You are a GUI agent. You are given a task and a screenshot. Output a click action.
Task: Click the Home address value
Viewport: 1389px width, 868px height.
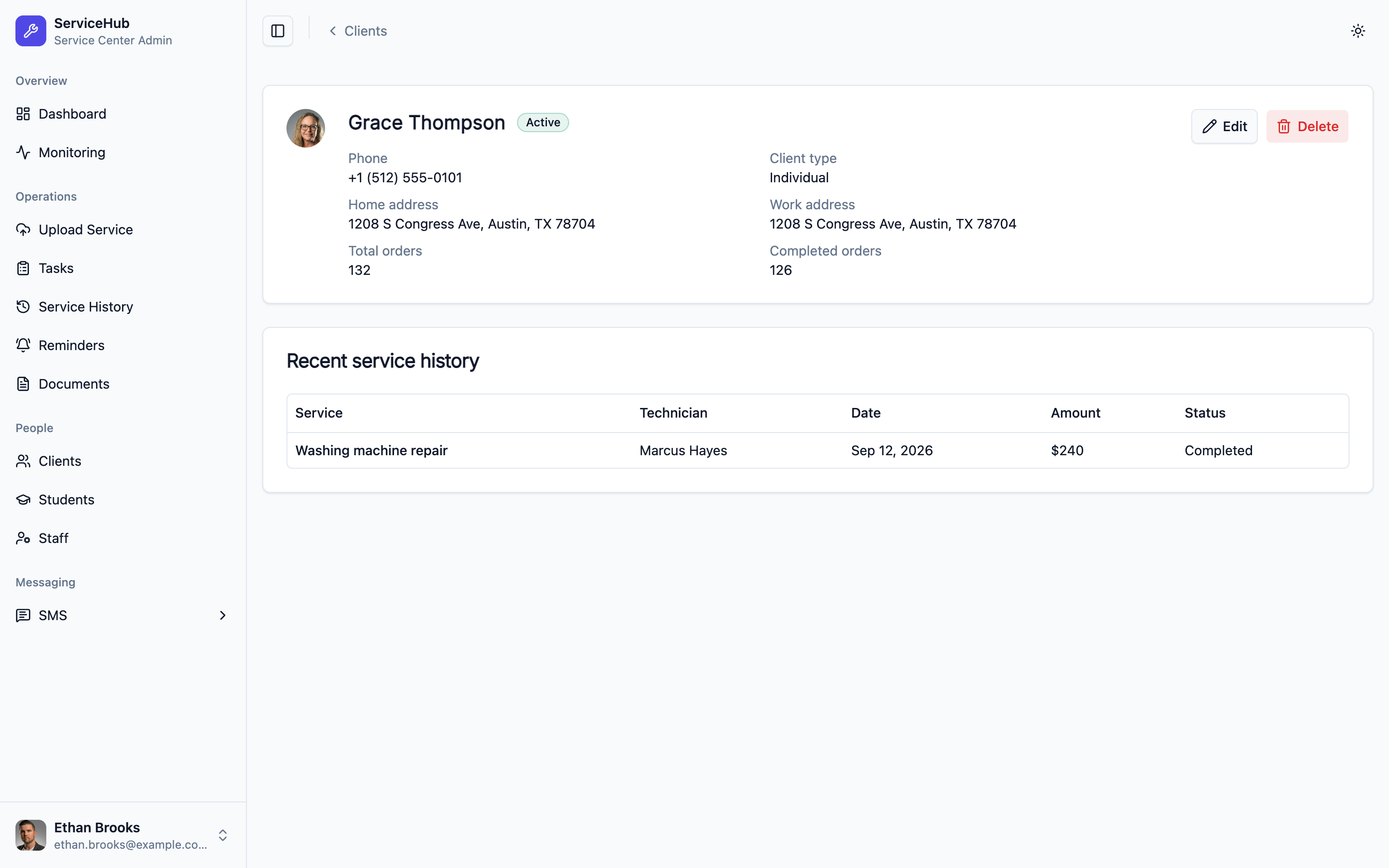[x=472, y=224]
